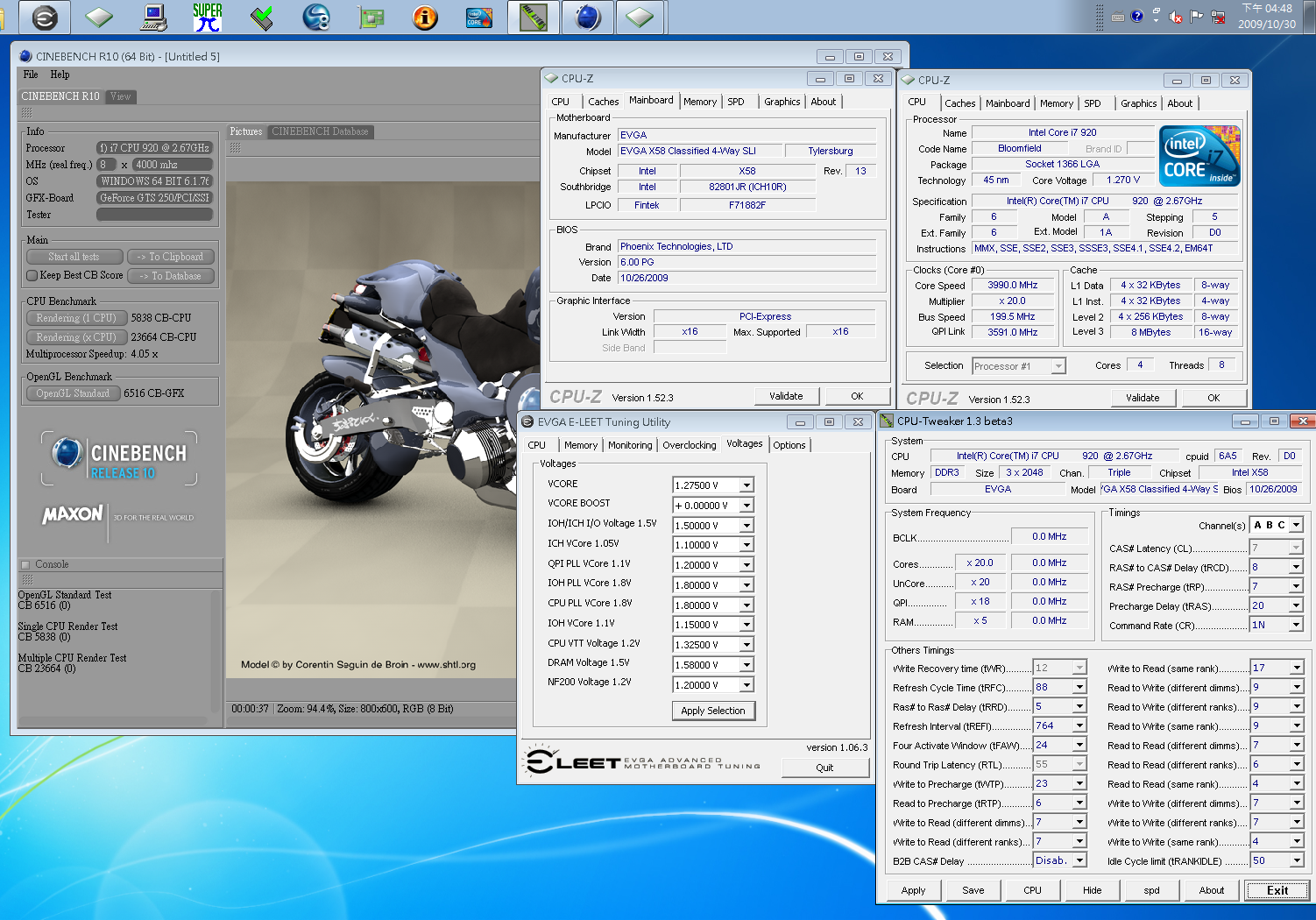Switch to Memory tab in left CPU-Z
The height and width of the screenshot is (920, 1316).
coord(700,102)
